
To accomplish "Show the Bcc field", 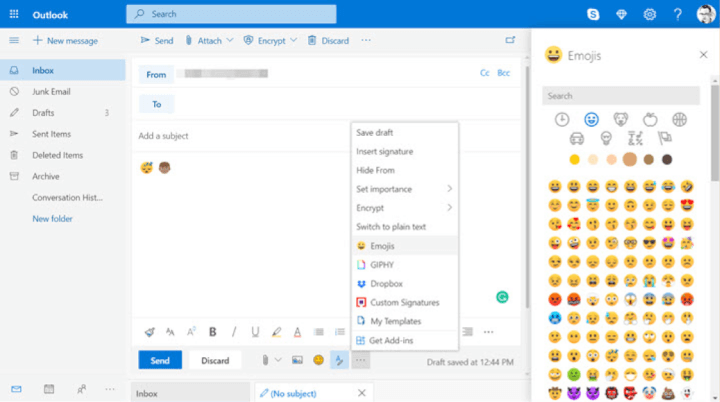I will point(503,73).
